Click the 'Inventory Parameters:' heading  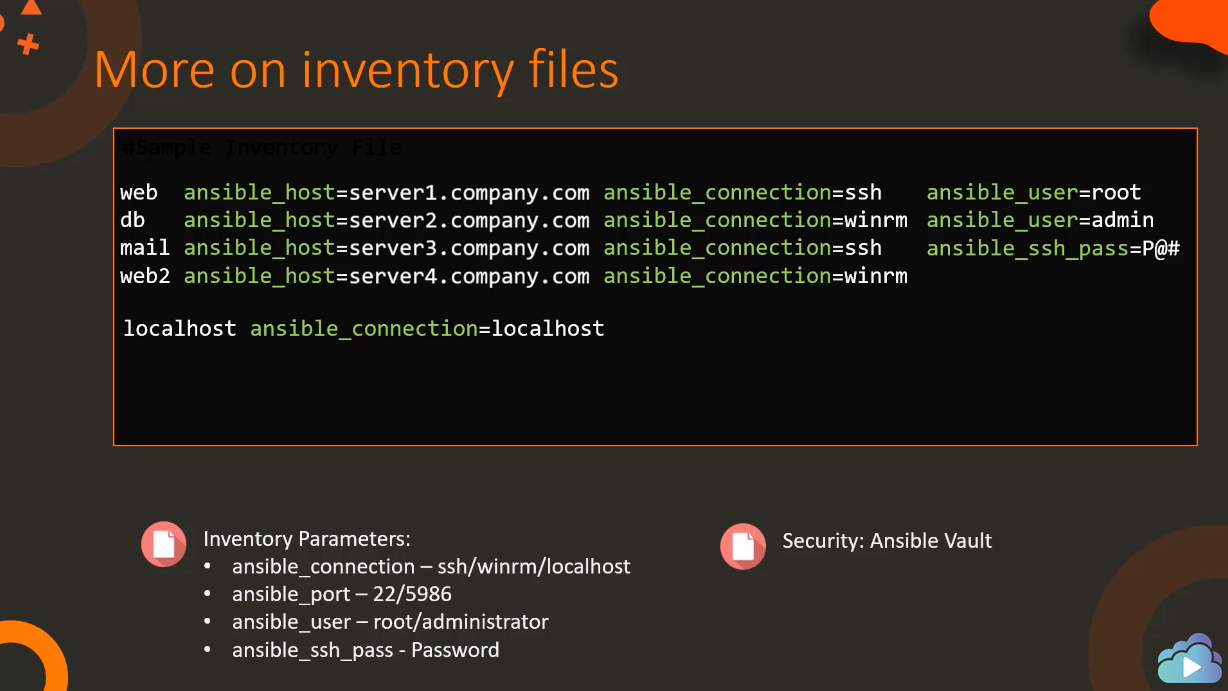tap(307, 539)
